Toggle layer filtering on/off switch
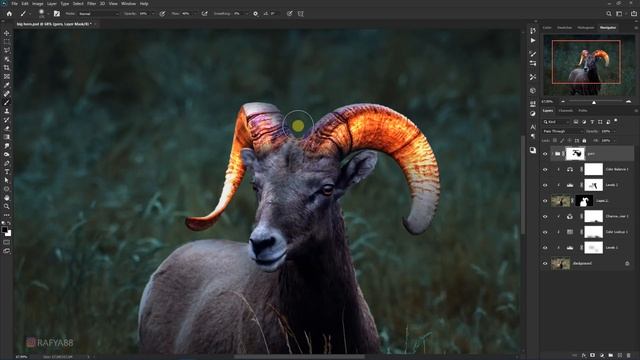640x360 pixels. (x=616, y=121)
